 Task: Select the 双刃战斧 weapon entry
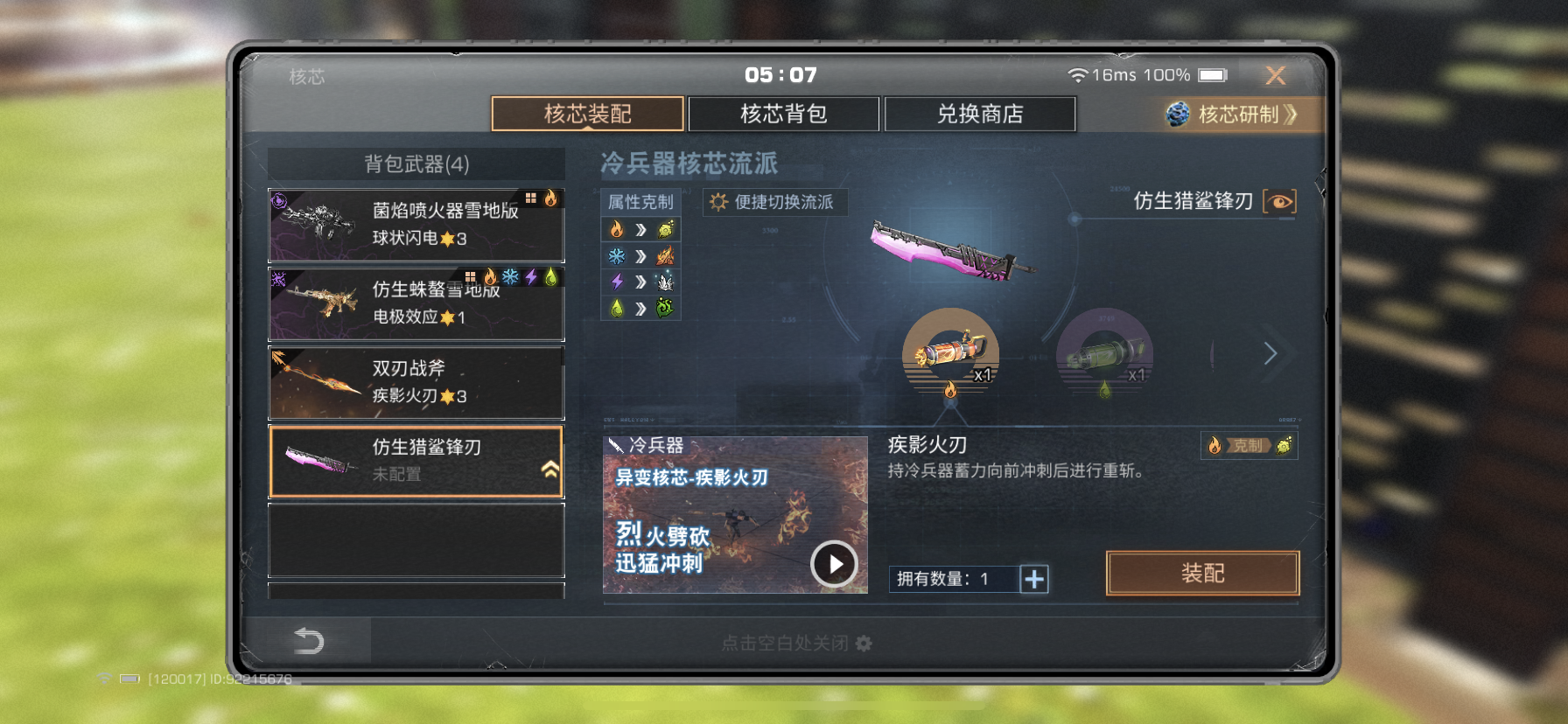click(x=416, y=383)
